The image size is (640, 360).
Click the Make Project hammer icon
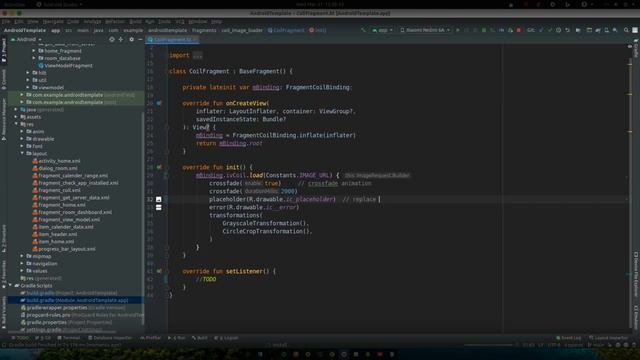click(x=363, y=30)
